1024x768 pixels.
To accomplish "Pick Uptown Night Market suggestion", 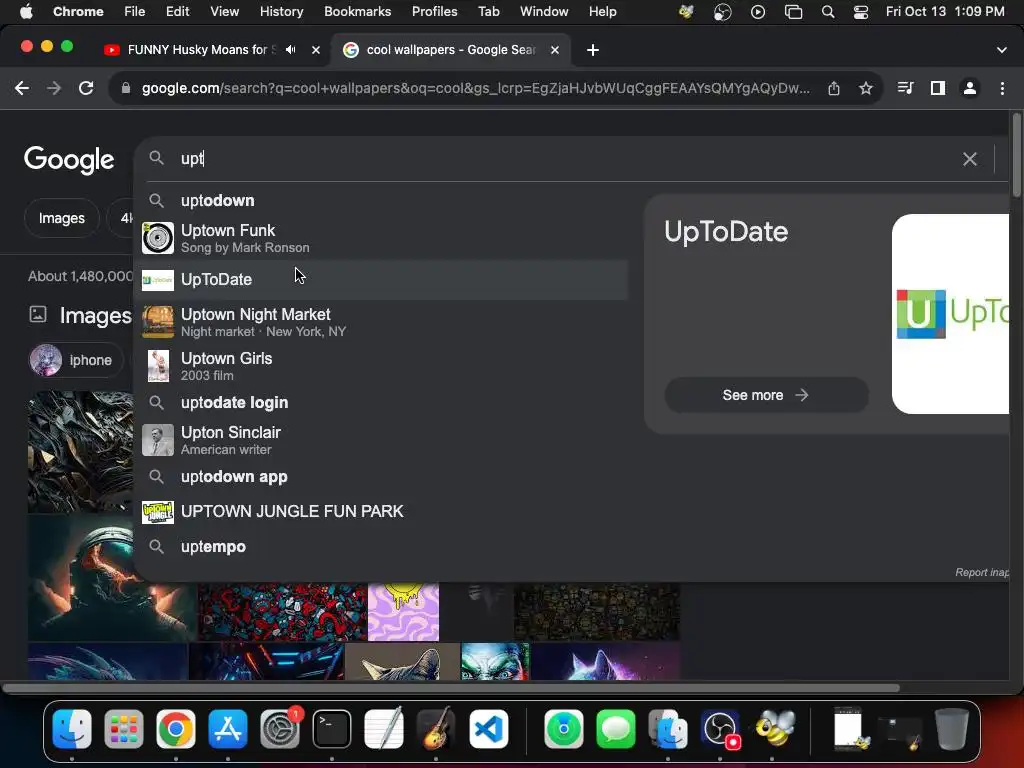I will coord(380,323).
